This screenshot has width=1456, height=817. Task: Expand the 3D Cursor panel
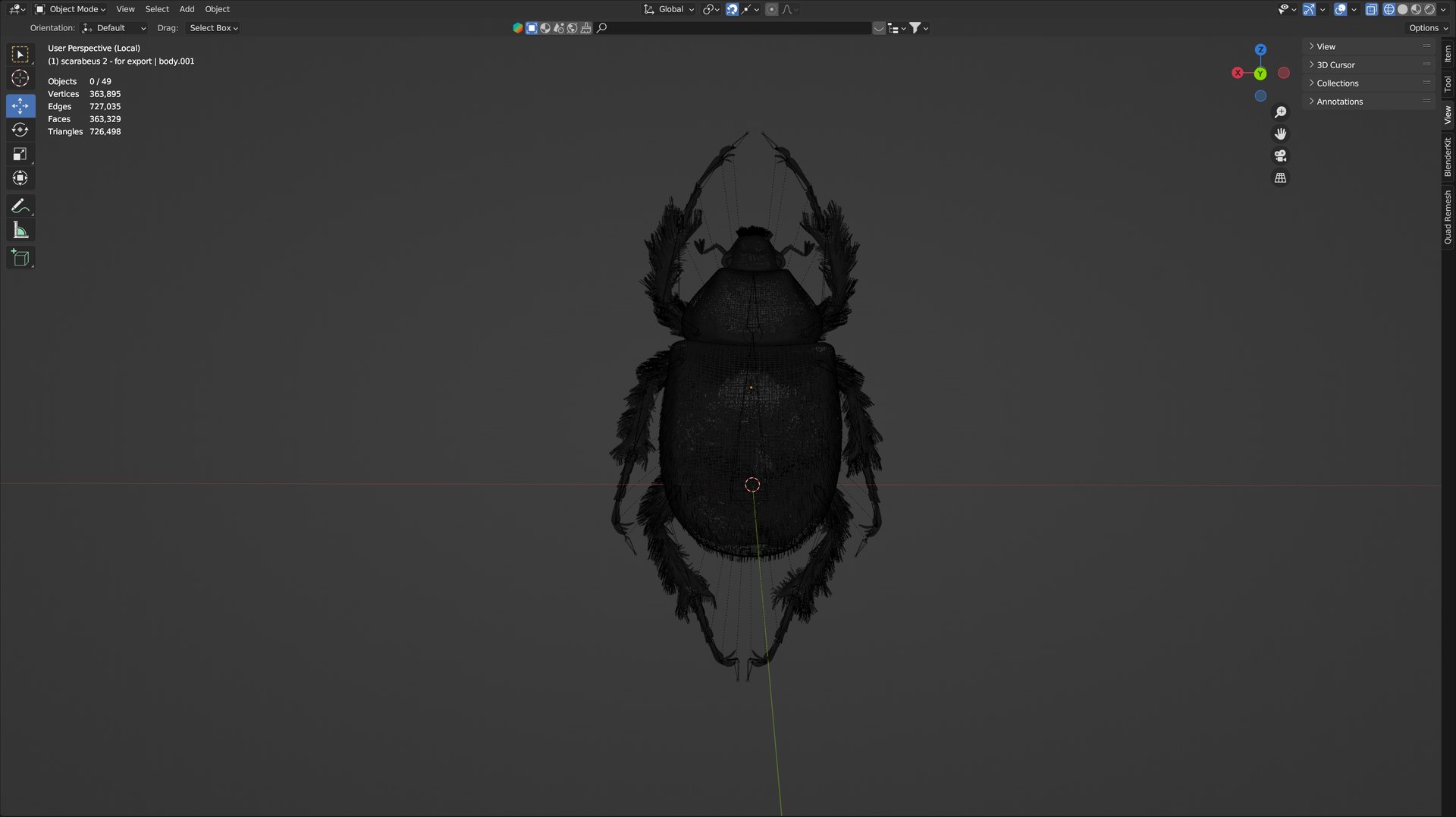tap(1370, 65)
